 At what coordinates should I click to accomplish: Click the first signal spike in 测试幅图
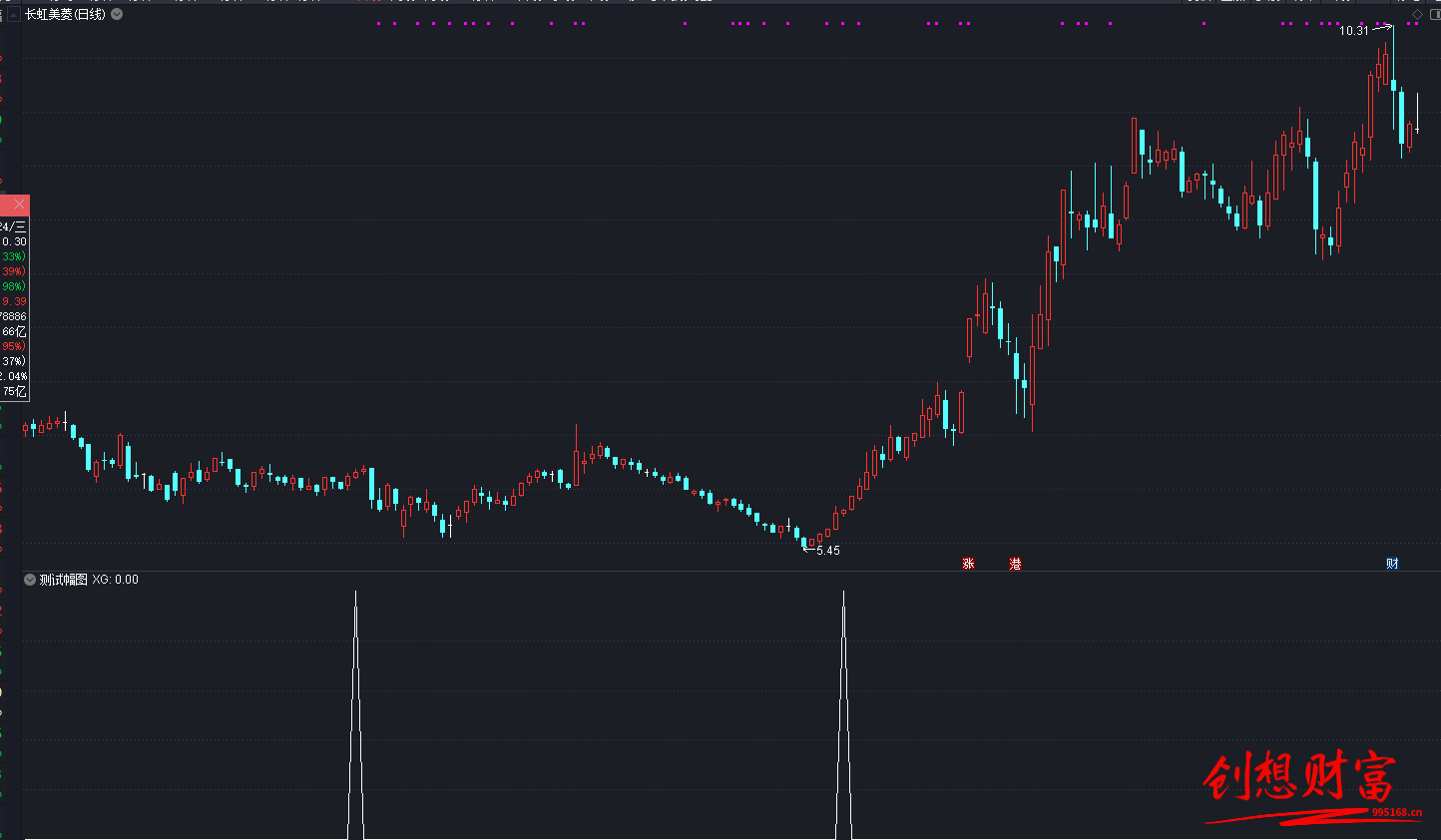(x=355, y=714)
